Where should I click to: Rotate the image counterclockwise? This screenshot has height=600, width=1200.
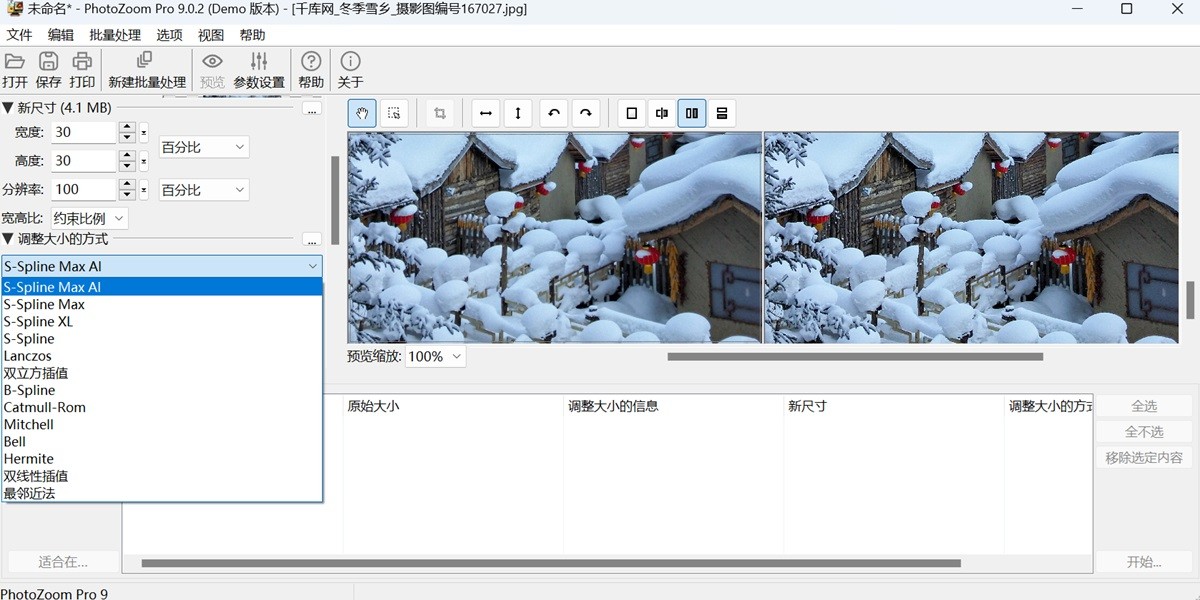point(553,113)
